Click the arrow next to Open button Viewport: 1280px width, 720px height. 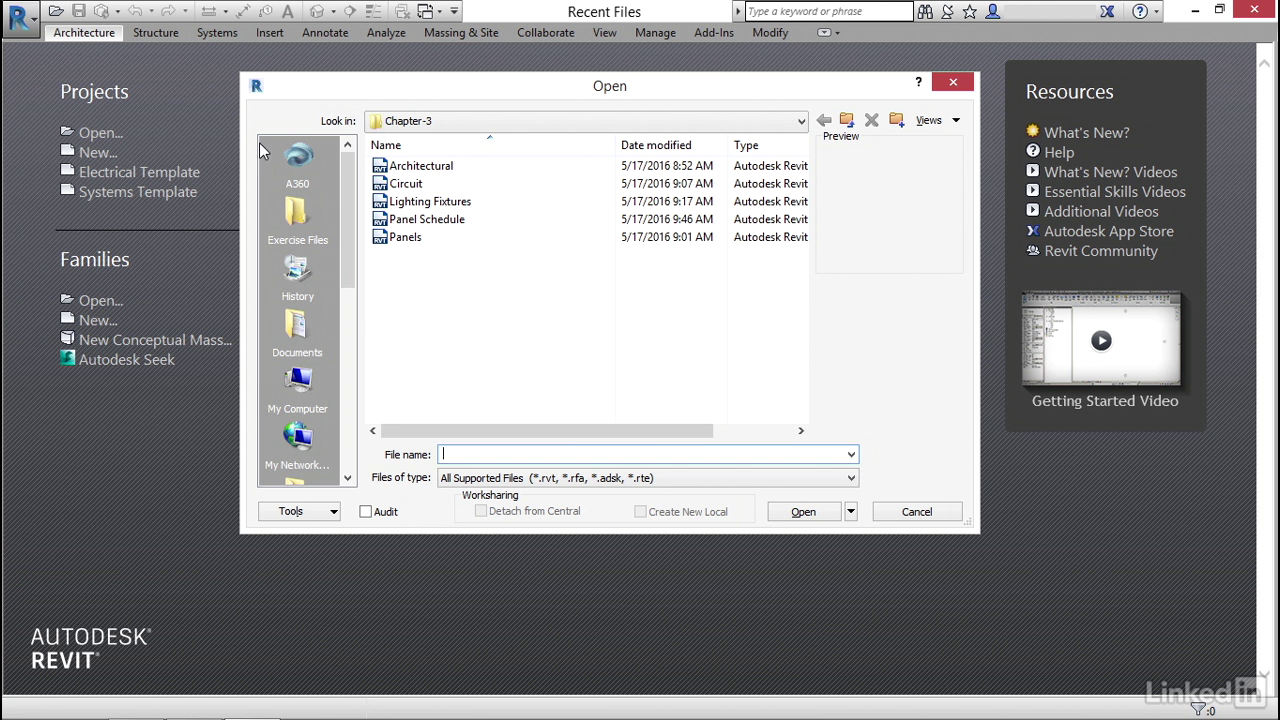click(x=851, y=511)
